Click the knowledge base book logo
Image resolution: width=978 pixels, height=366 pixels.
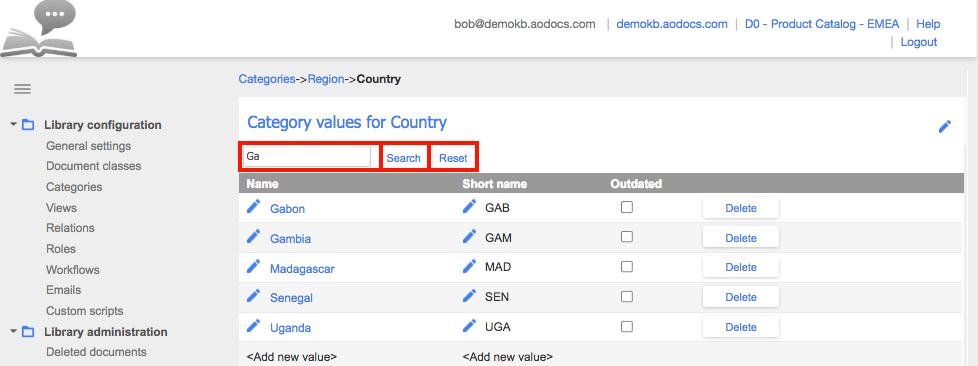[x=39, y=29]
